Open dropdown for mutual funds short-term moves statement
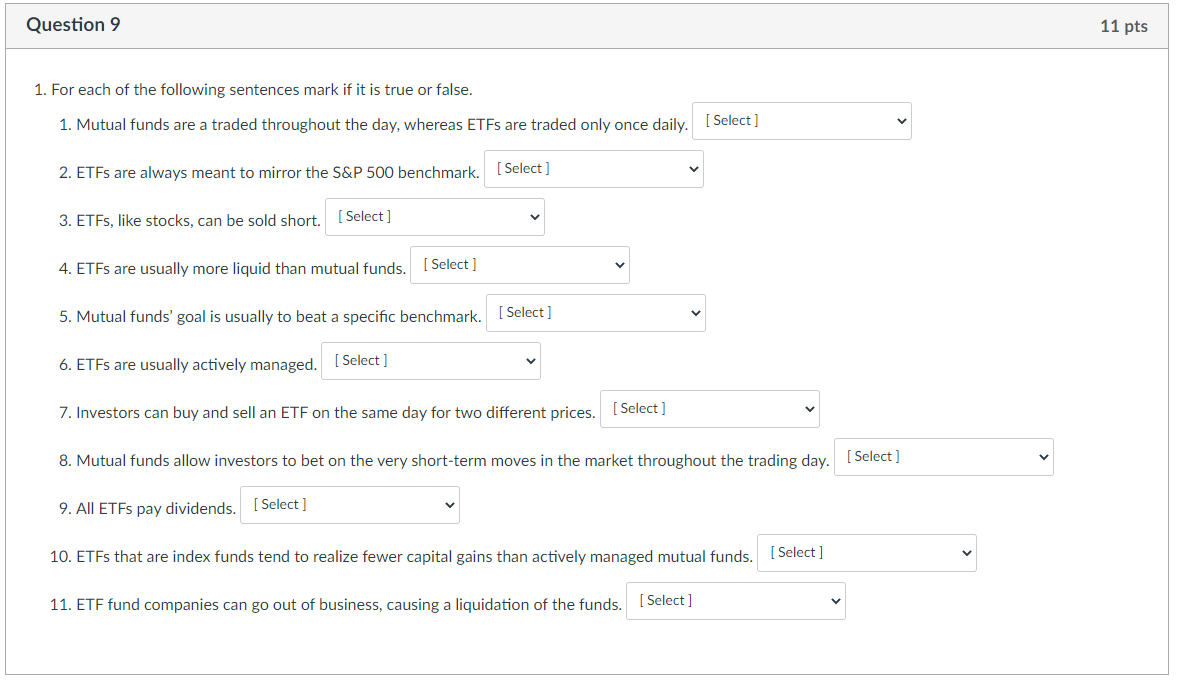The width and height of the screenshot is (1186, 681). [x=944, y=457]
